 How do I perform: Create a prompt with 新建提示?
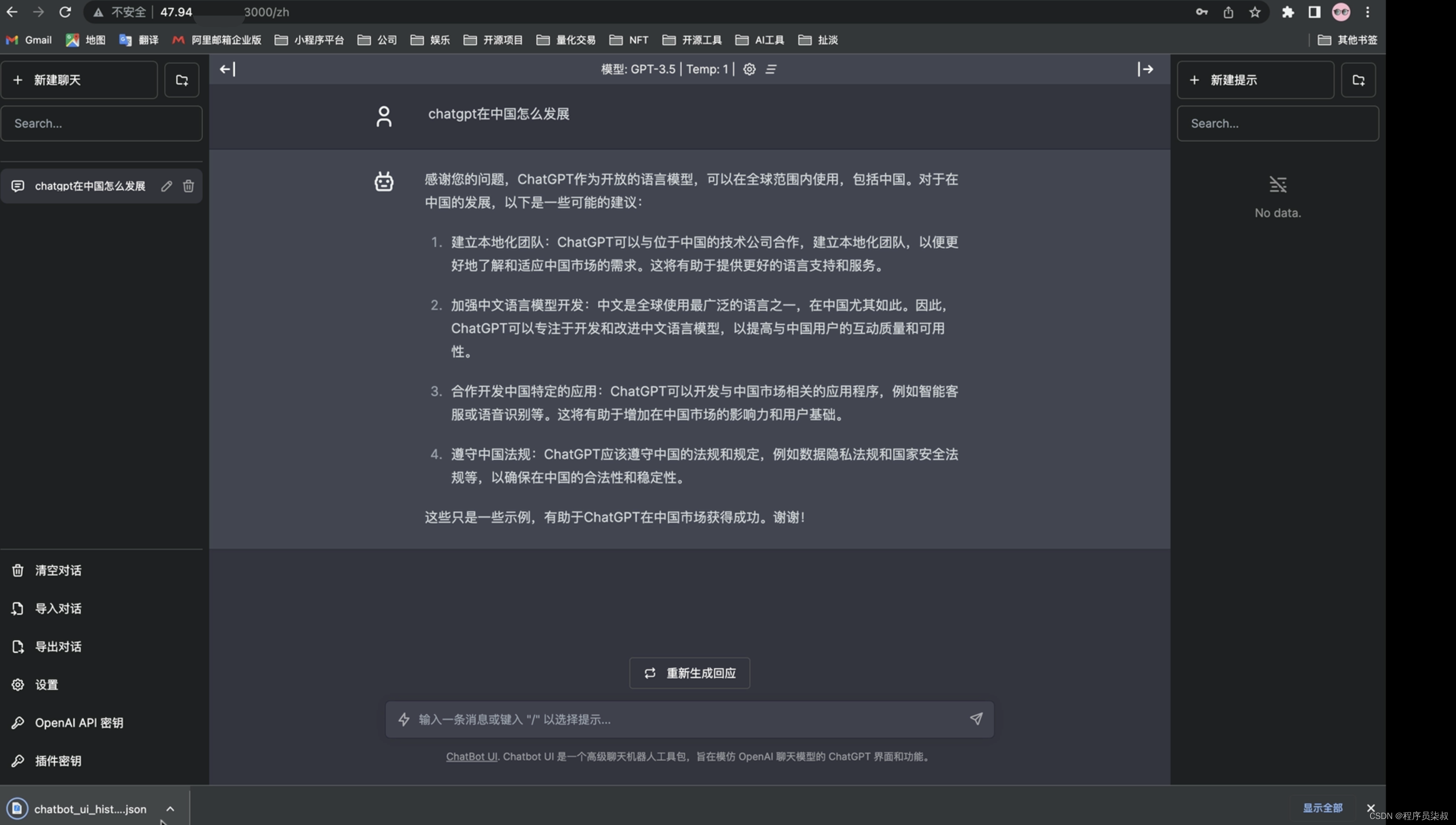coord(1255,80)
